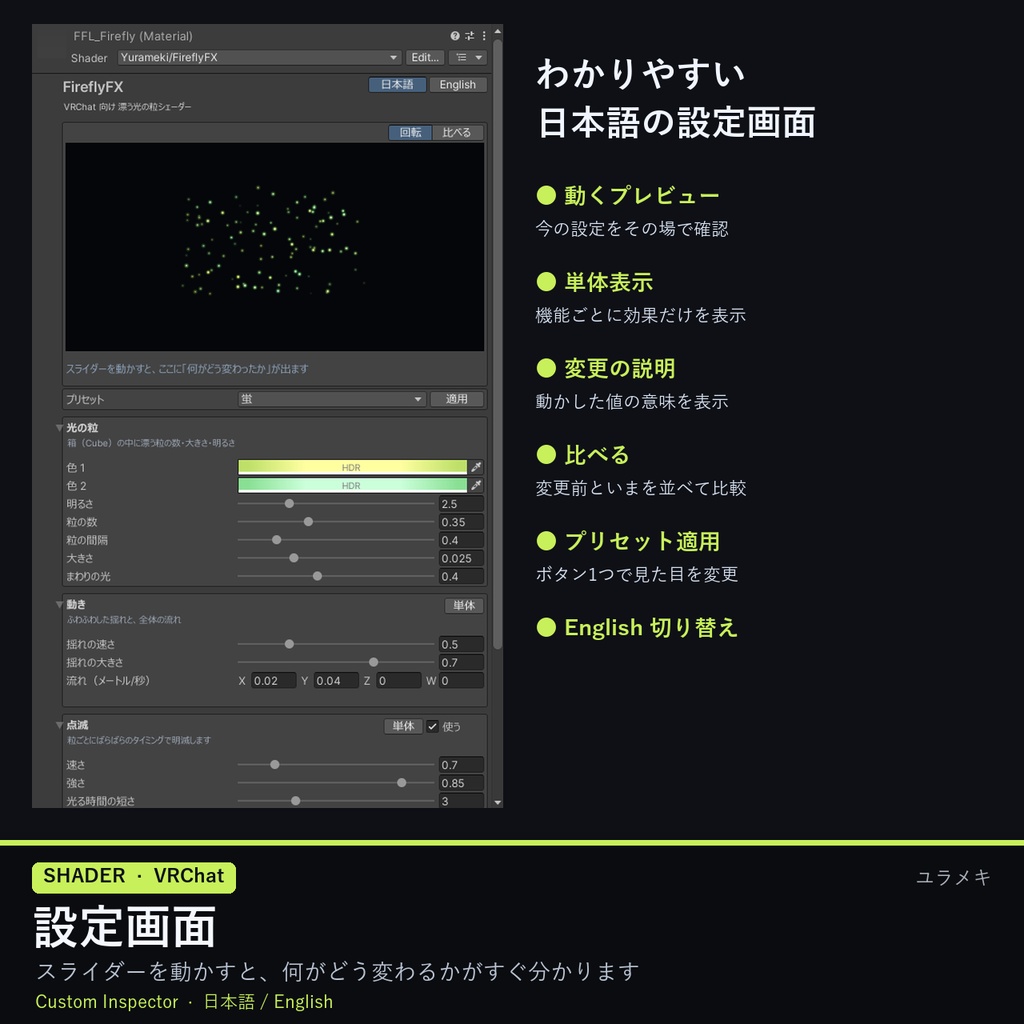
Task: Click the 粒の数 value field 0.35
Action: point(461,522)
